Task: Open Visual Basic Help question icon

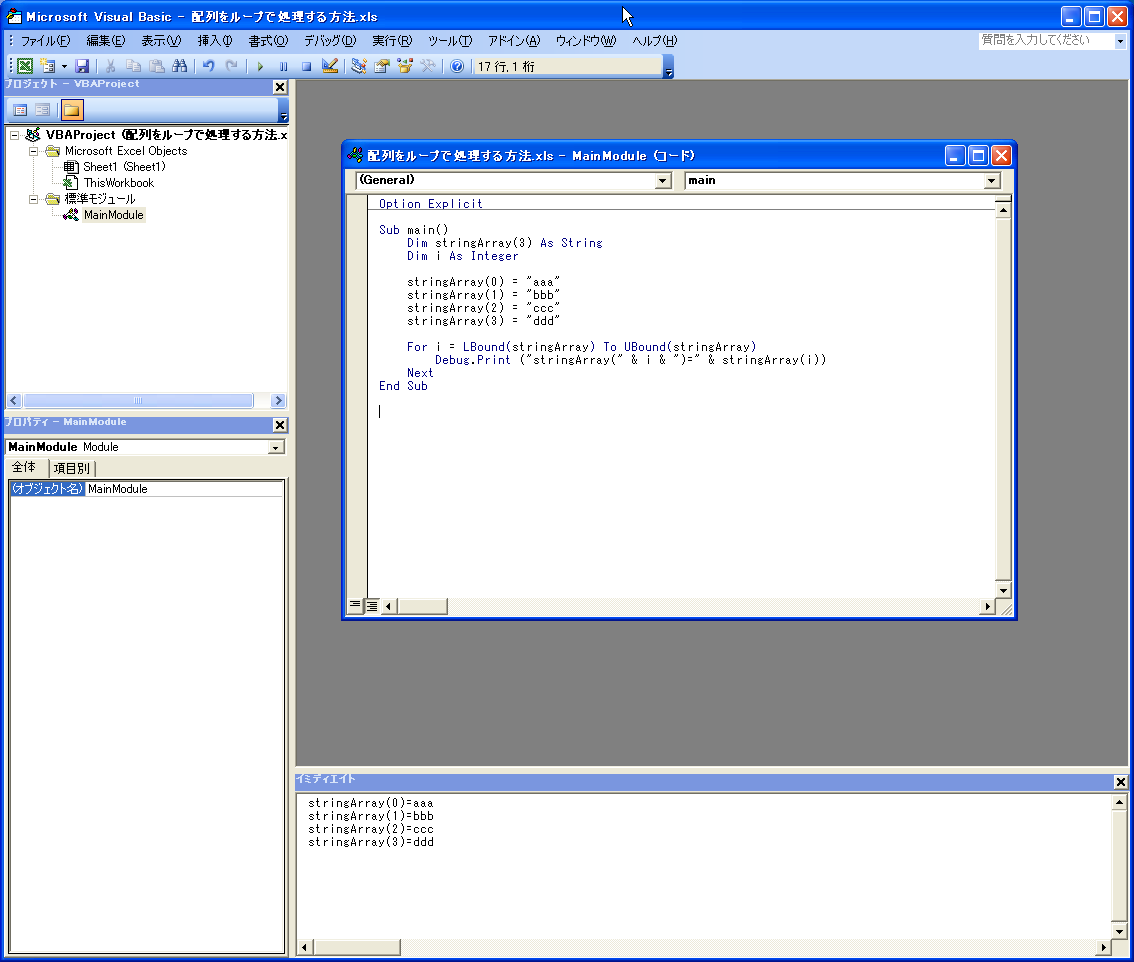Action: (457, 66)
